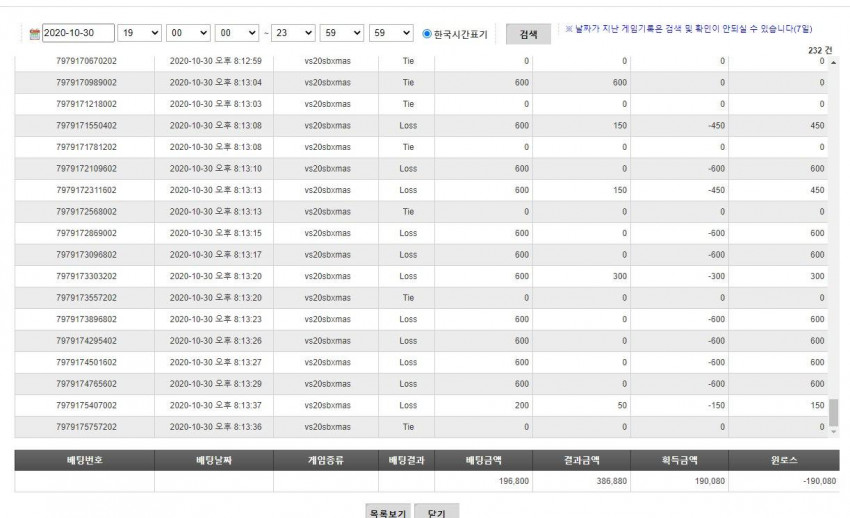The height and width of the screenshot is (518, 850).
Task: Click the 목록보기 button
Action: pos(388,511)
